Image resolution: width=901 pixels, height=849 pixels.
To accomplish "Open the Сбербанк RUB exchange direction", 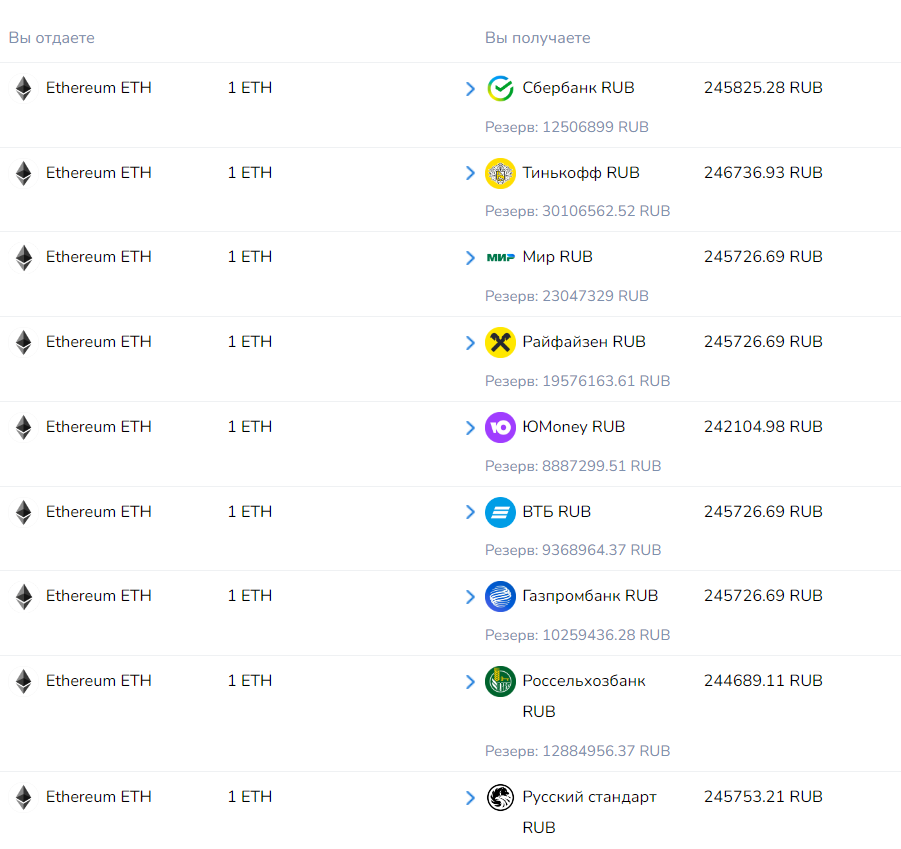I will click(x=578, y=88).
